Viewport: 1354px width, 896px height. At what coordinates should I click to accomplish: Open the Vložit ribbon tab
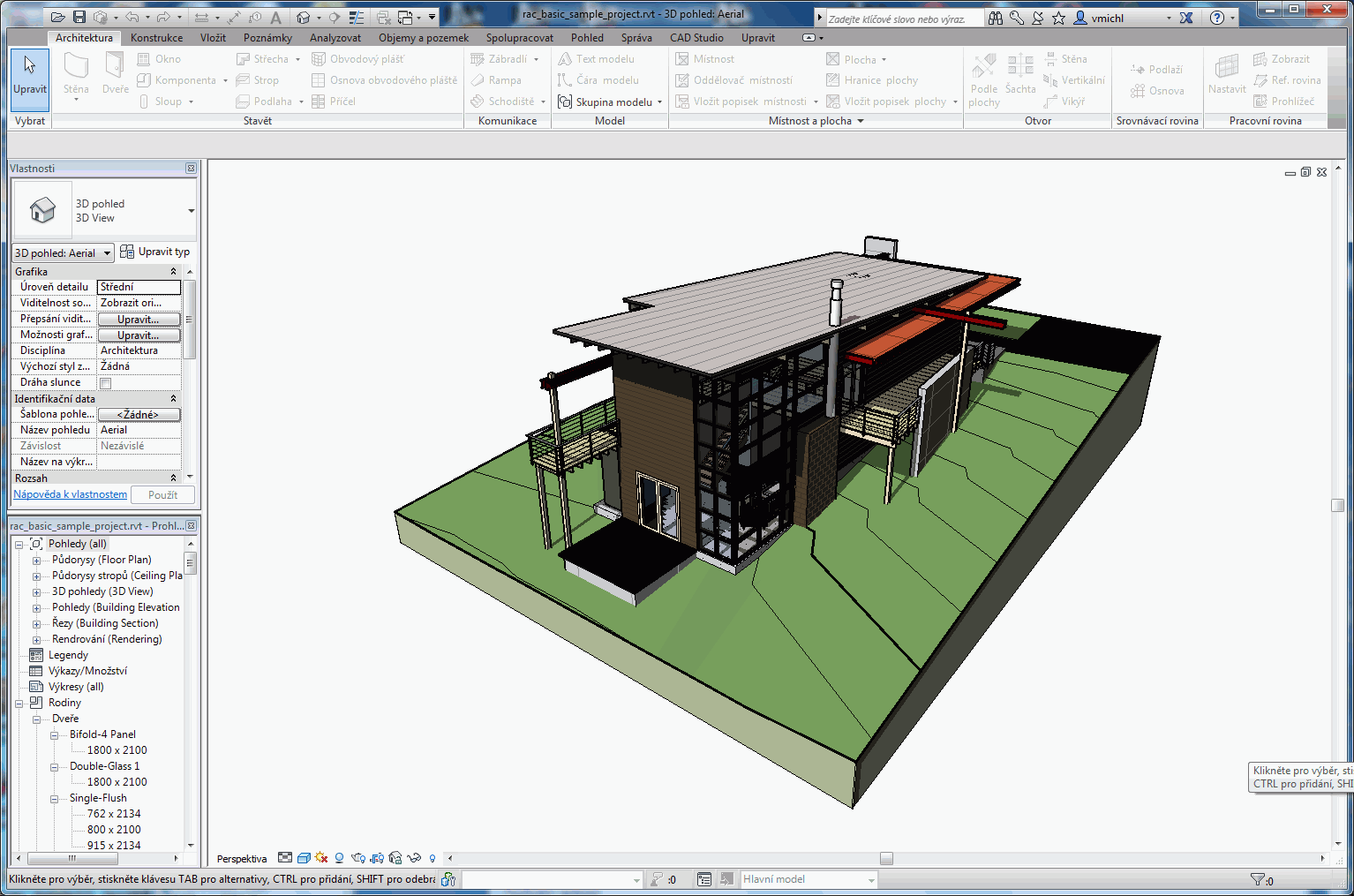click(x=213, y=38)
